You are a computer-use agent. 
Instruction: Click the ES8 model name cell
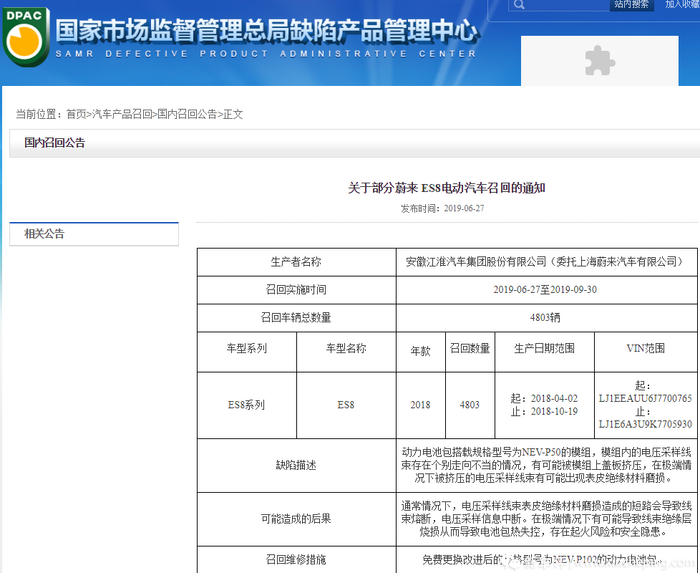tap(346, 405)
